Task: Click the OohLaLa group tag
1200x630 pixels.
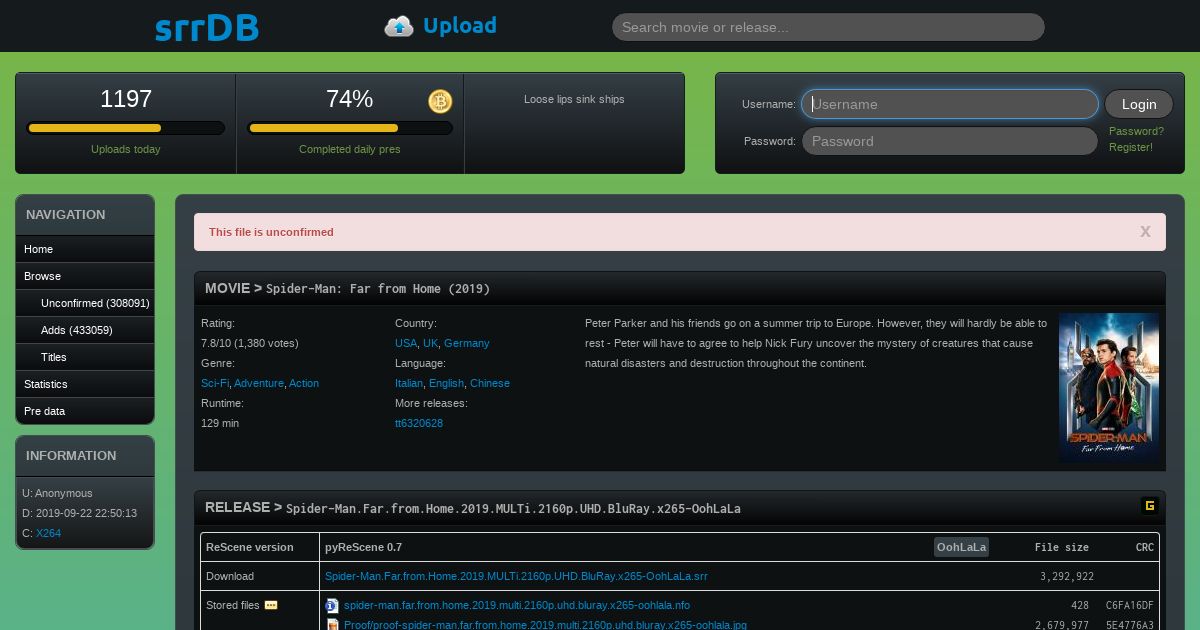Action: click(961, 547)
